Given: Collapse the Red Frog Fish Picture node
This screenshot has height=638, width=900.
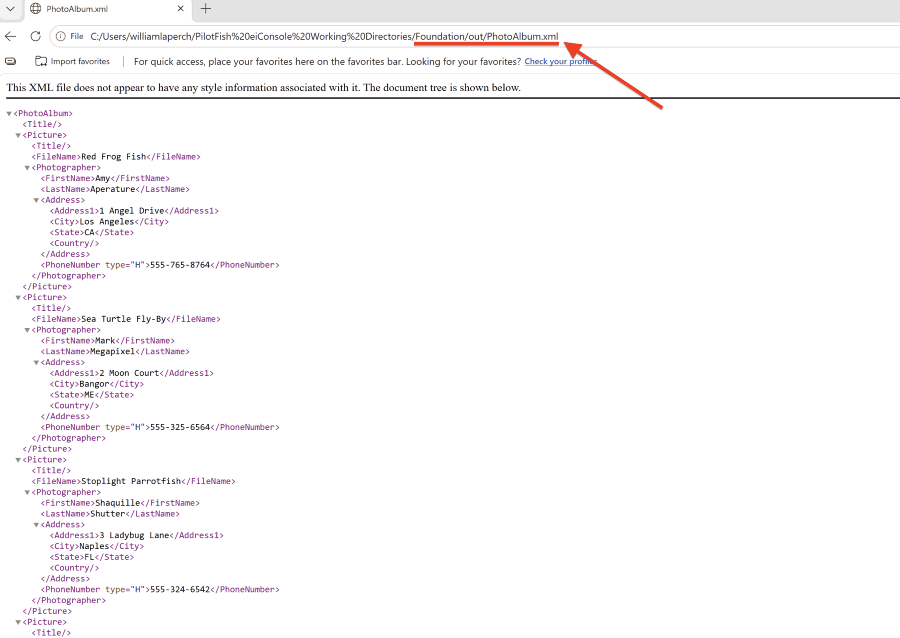Looking at the screenshot, I should (x=18, y=135).
